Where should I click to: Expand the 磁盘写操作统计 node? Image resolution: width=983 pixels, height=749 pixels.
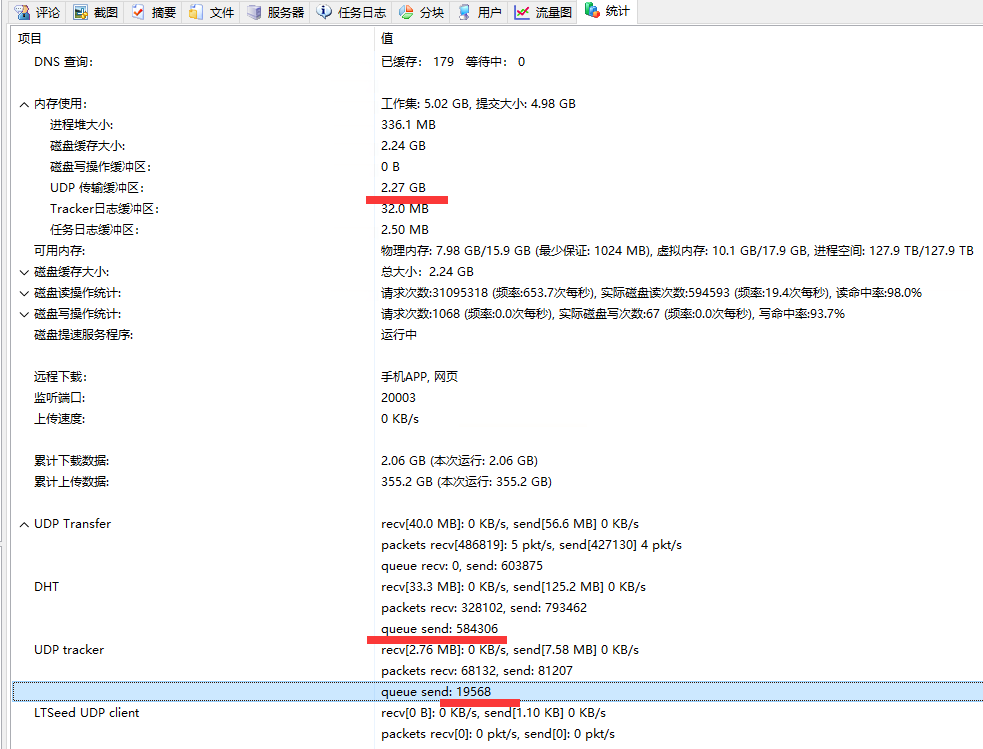pos(24,314)
